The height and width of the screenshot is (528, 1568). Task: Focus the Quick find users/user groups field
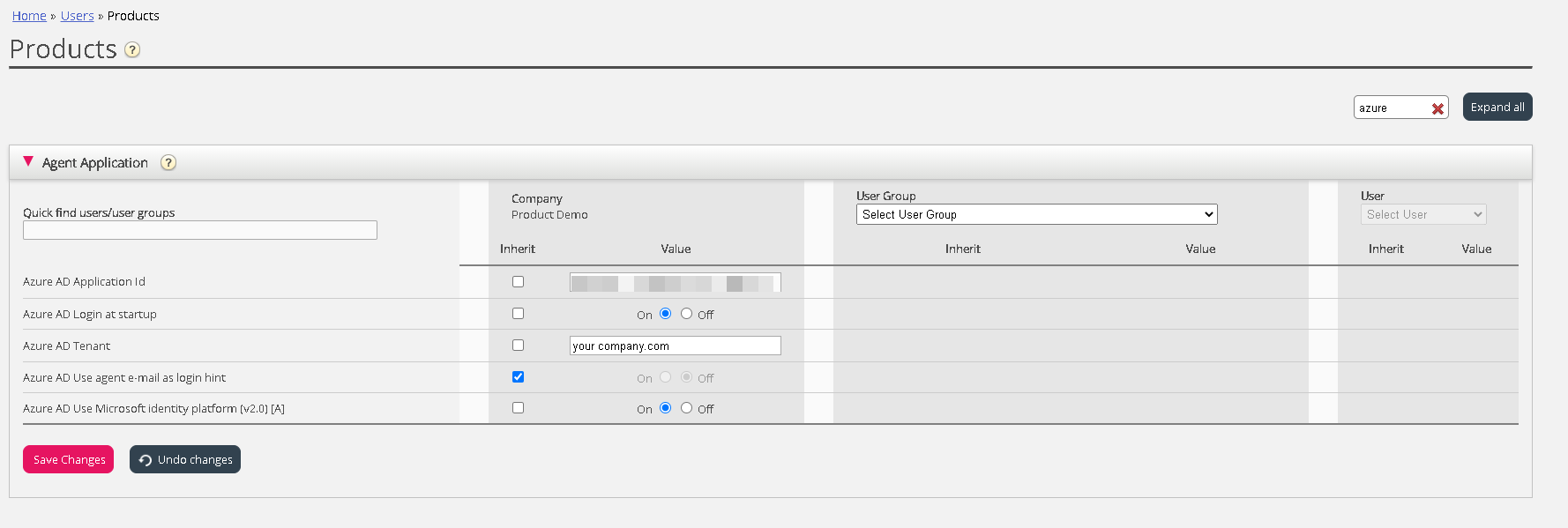click(x=200, y=230)
